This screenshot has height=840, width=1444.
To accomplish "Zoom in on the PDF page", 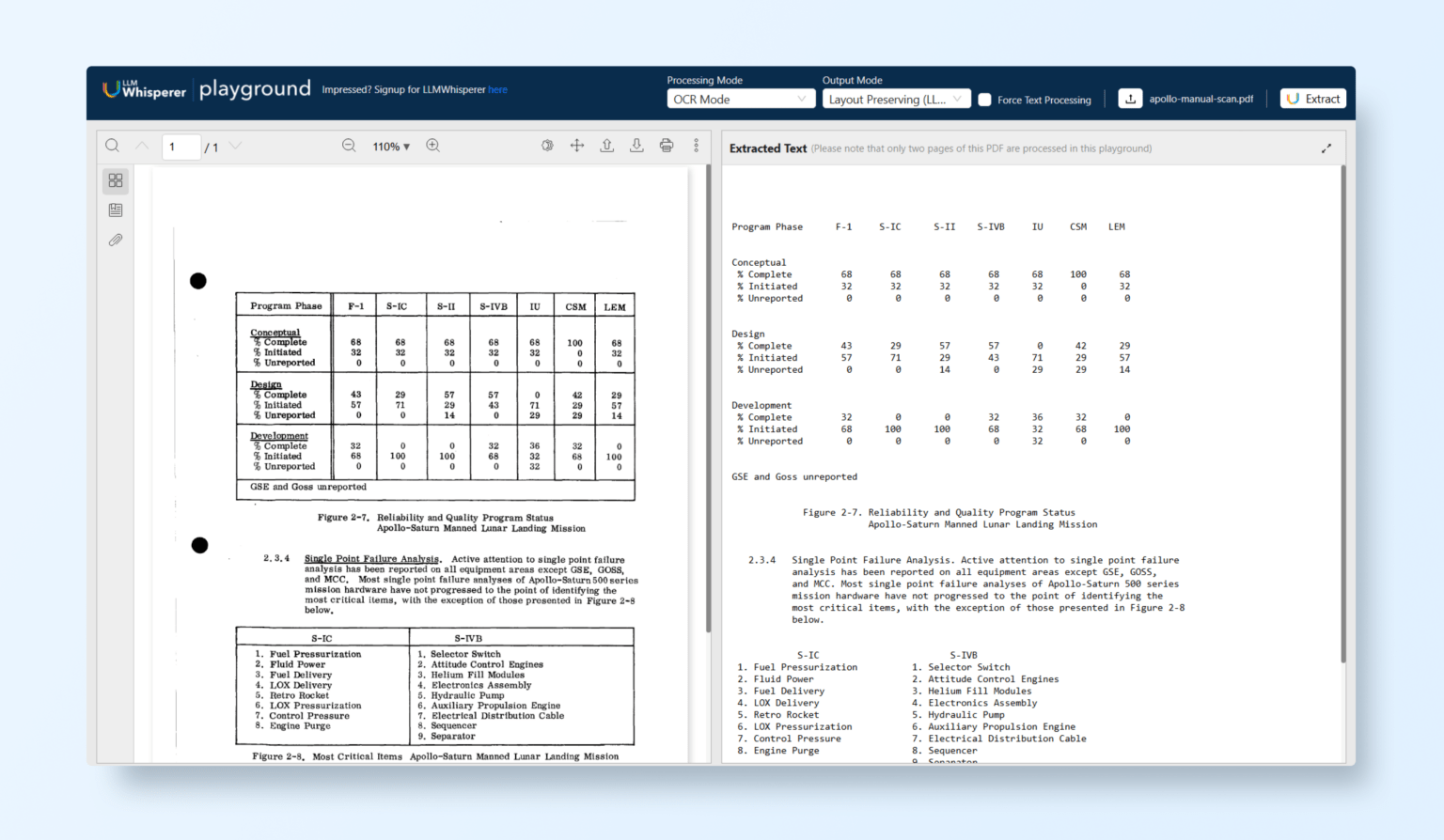I will (433, 146).
